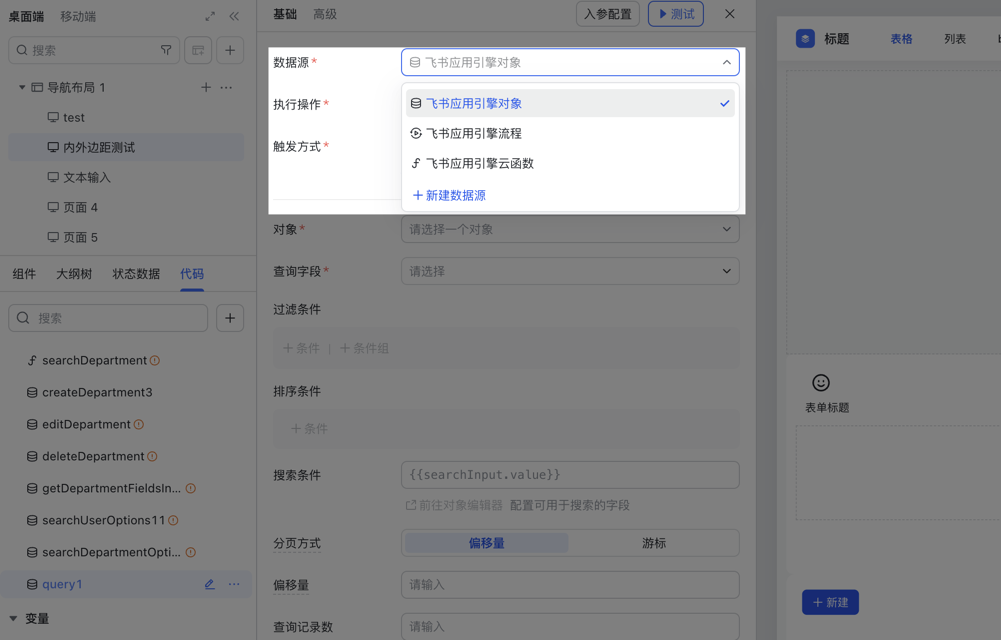The image size is (1001, 640).
Task: Collapse the 导航布局 1 tree node
Action: point(22,87)
